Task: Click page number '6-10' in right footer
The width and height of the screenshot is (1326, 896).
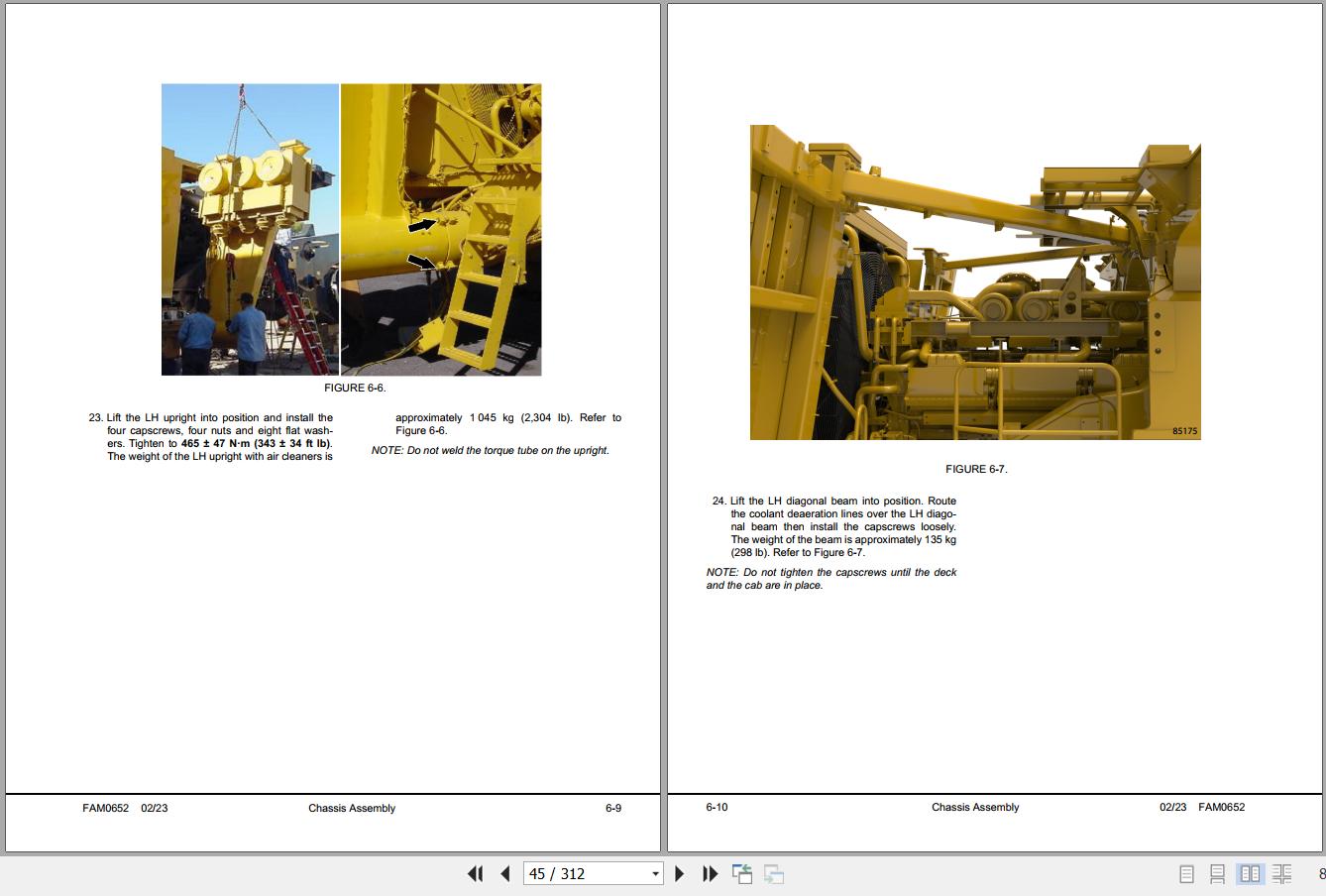Action: click(717, 807)
